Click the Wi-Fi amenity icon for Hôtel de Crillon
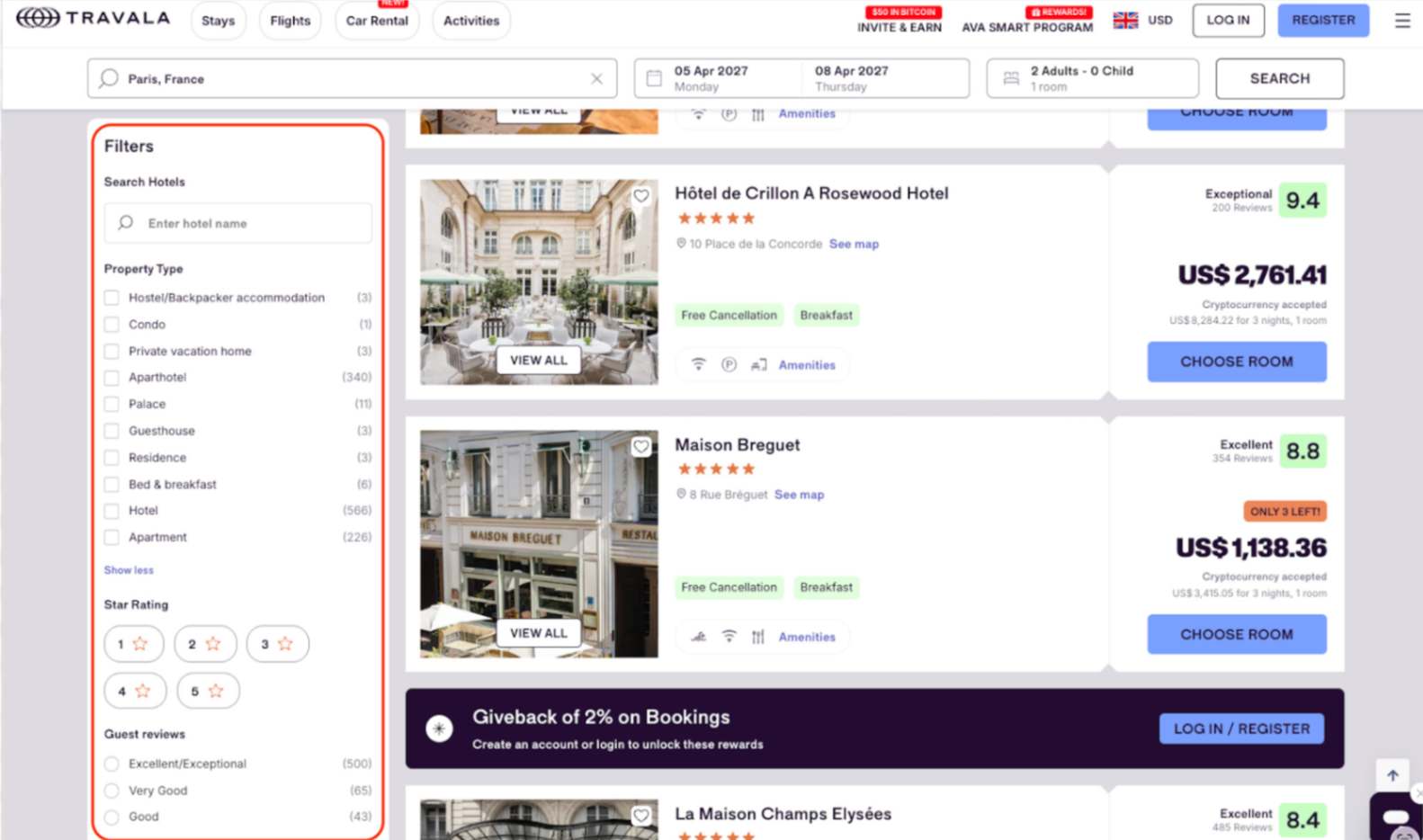Image resolution: width=1423 pixels, height=840 pixels. click(698, 364)
